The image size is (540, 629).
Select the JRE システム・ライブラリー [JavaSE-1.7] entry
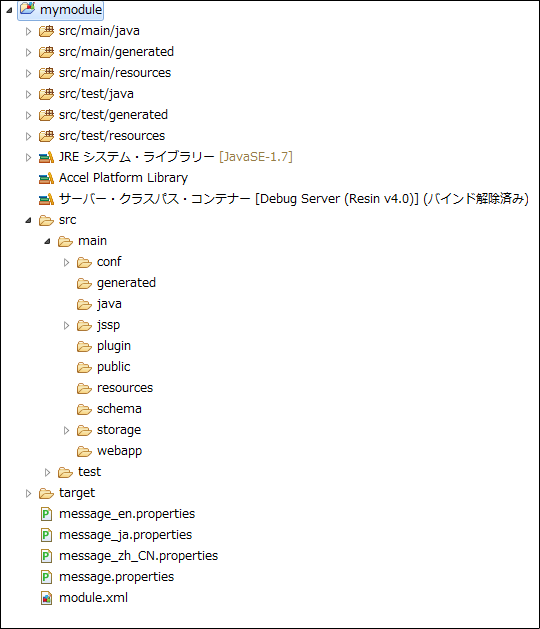[x=176, y=157]
